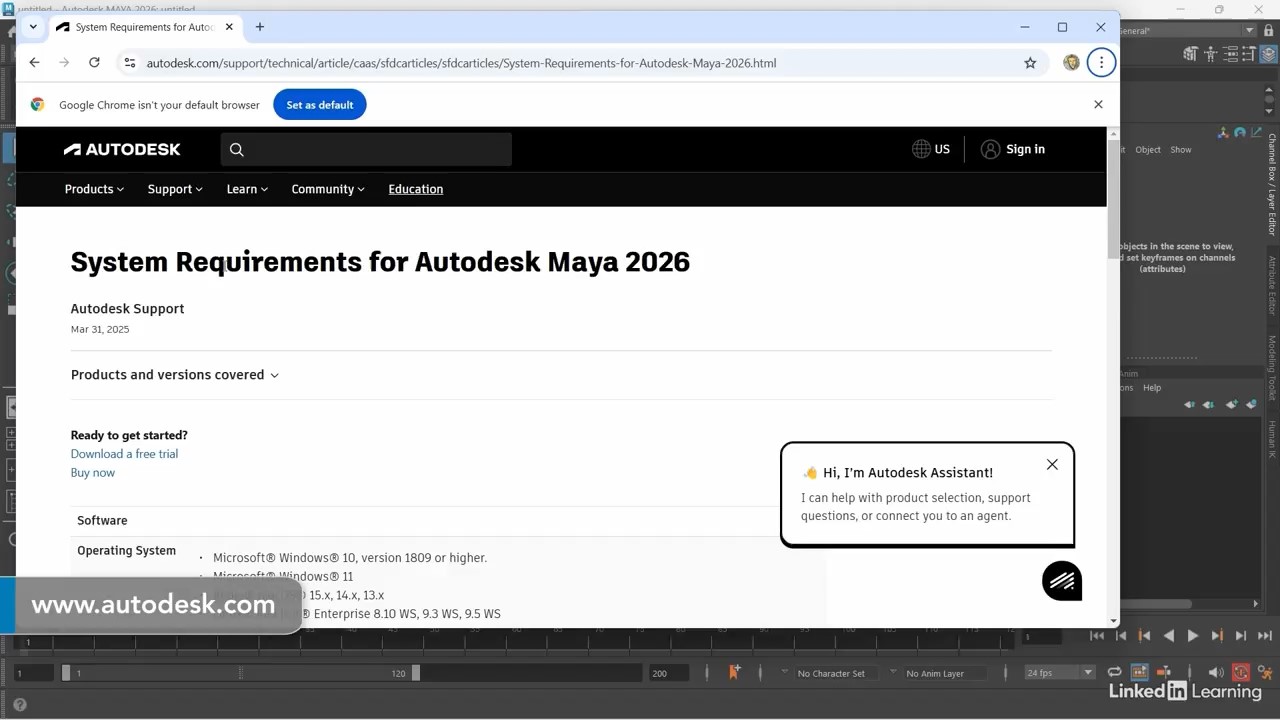This screenshot has width=1280, height=720.
Task: Play backwards in Maya timeline
Action: 1169,636
